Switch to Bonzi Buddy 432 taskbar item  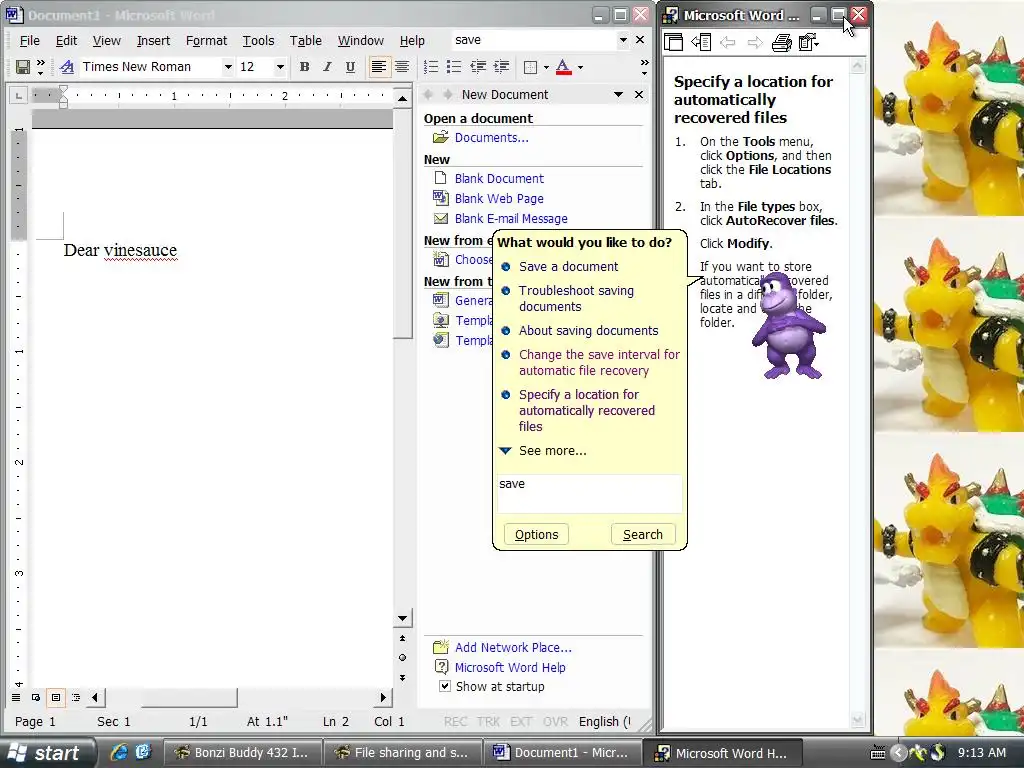pos(242,753)
